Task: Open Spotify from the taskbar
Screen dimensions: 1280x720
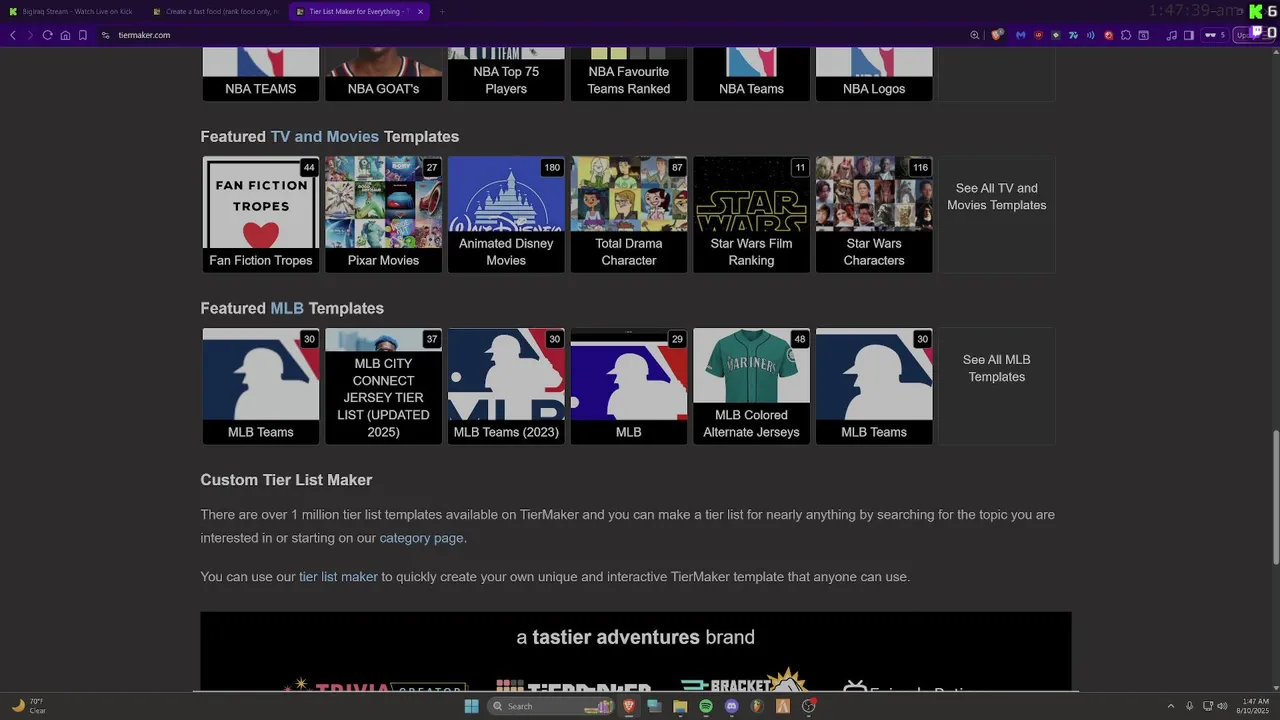Action: pyautogui.click(x=706, y=706)
